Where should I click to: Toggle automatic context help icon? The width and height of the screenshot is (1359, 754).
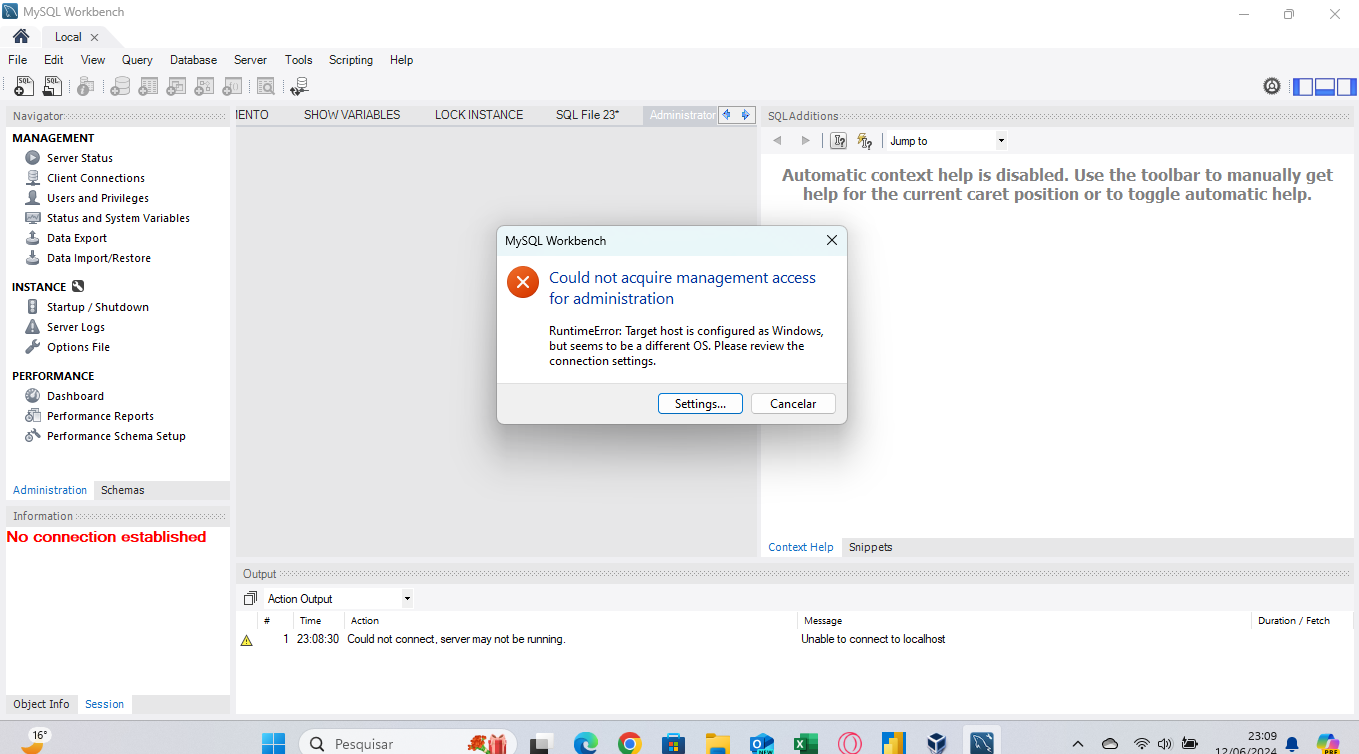865,141
